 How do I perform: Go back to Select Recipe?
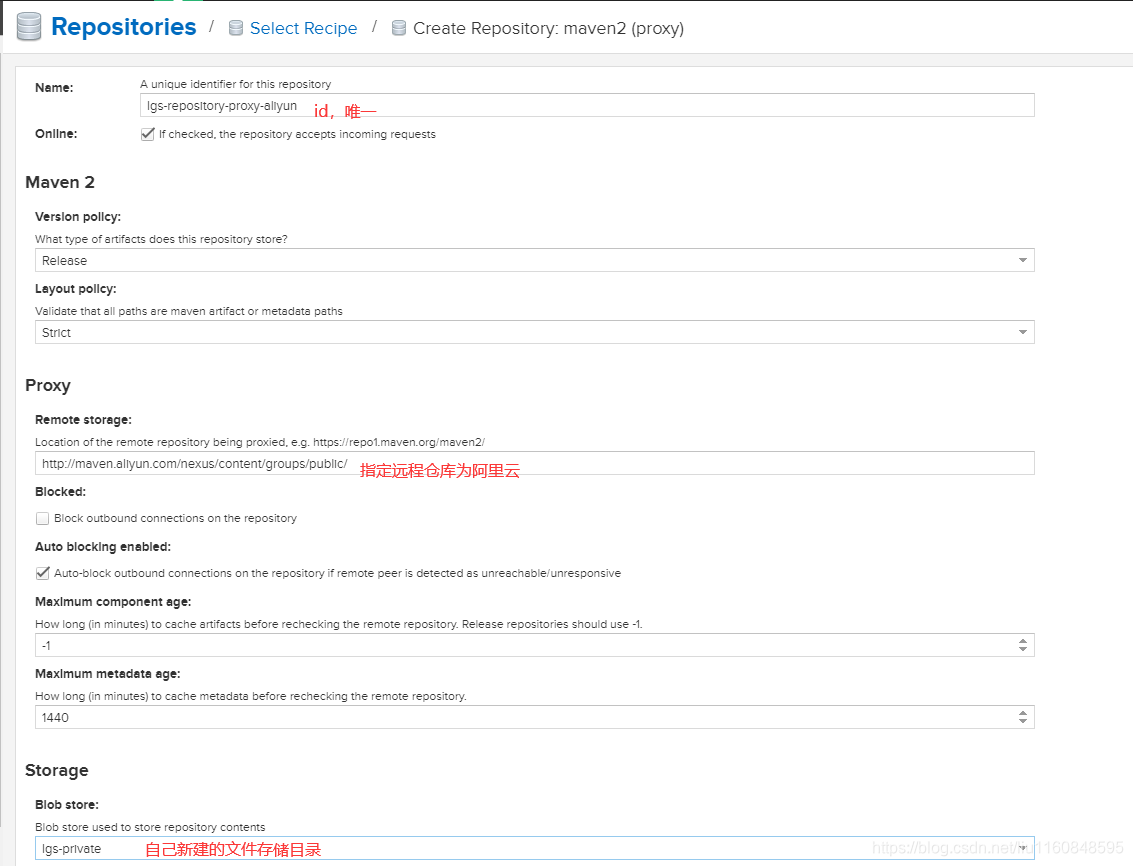point(303,28)
